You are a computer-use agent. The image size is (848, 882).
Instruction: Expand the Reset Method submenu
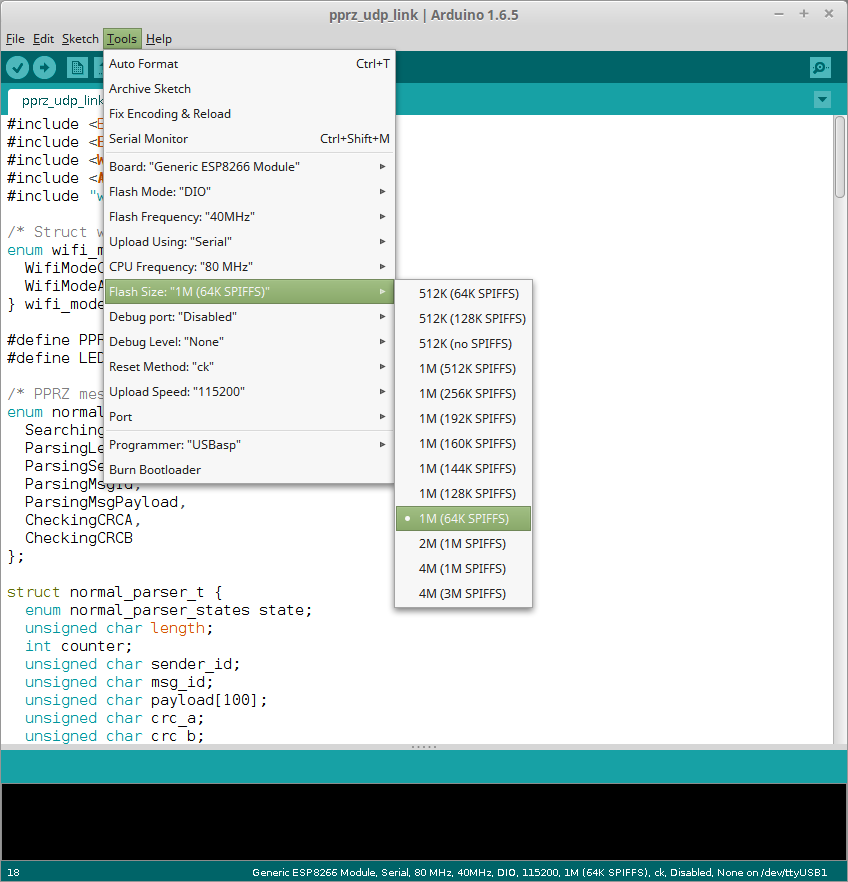pos(249,367)
